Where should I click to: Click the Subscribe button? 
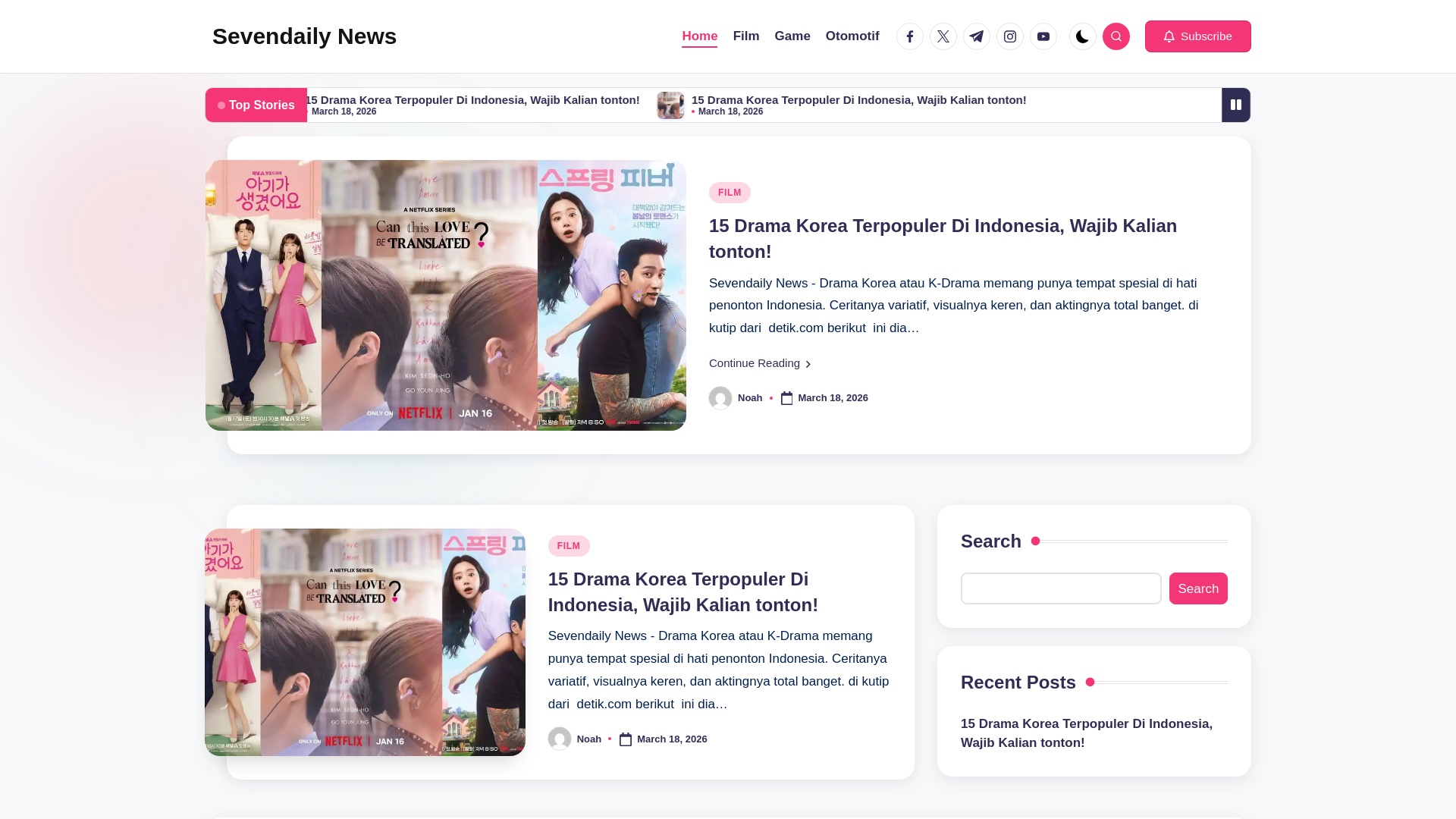1198,36
